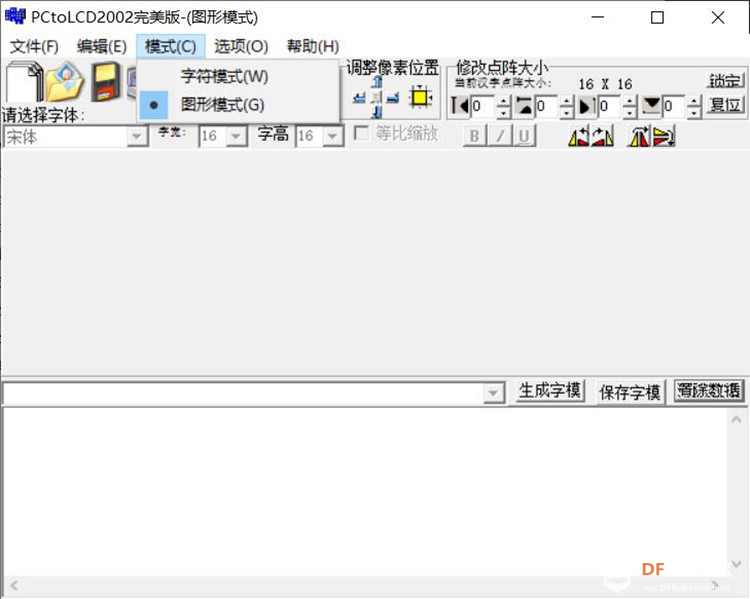The width and height of the screenshot is (750, 599).
Task: Increase the right edge spinner value
Action: [630, 101]
